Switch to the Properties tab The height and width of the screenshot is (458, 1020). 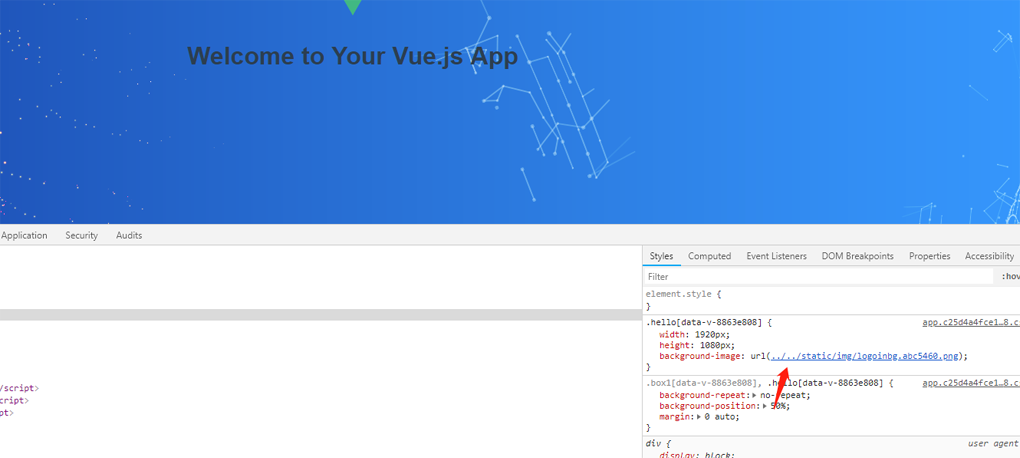click(930, 256)
